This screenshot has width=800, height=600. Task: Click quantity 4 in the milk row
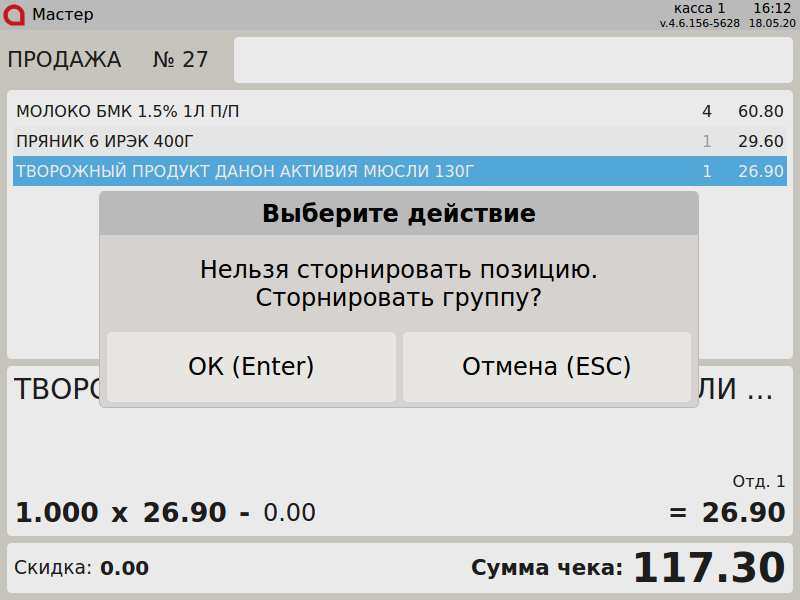pyautogui.click(x=707, y=111)
